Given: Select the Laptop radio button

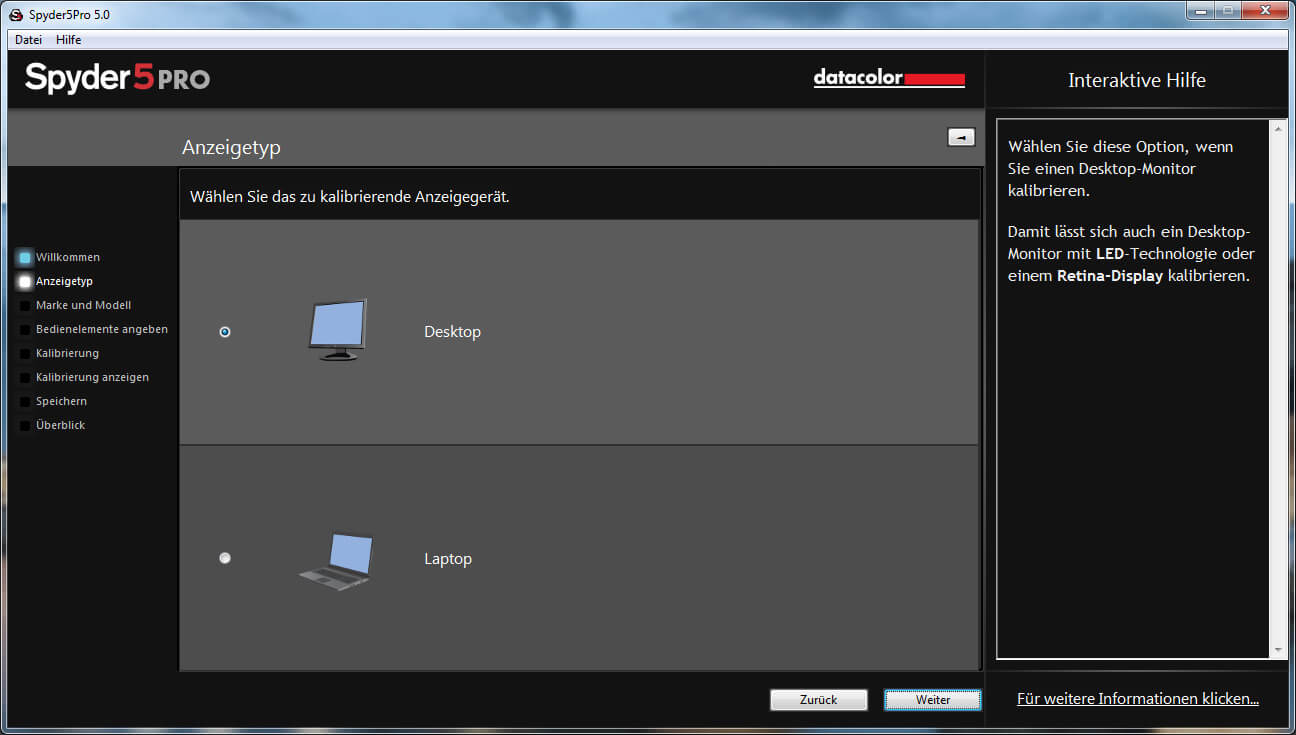Looking at the screenshot, I should pyautogui.click(x=225, y=558).
